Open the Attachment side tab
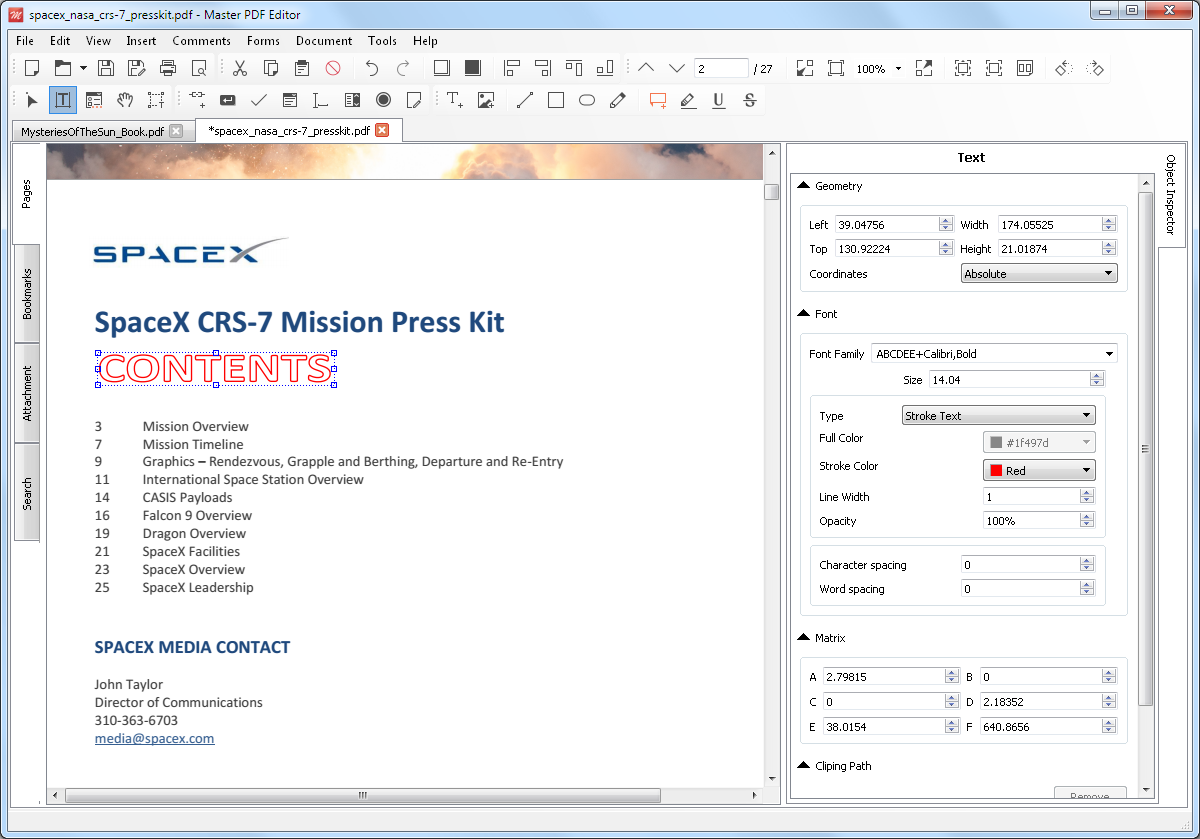Screen dimensions: 1200x839 click(x=27, y=393)
